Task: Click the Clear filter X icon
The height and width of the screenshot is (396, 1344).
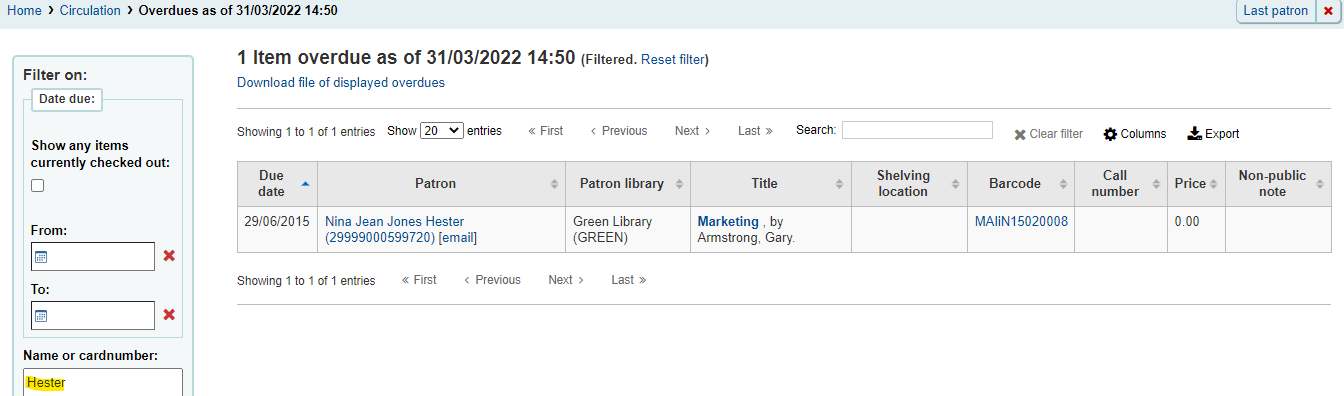Action: (1020, 134)
